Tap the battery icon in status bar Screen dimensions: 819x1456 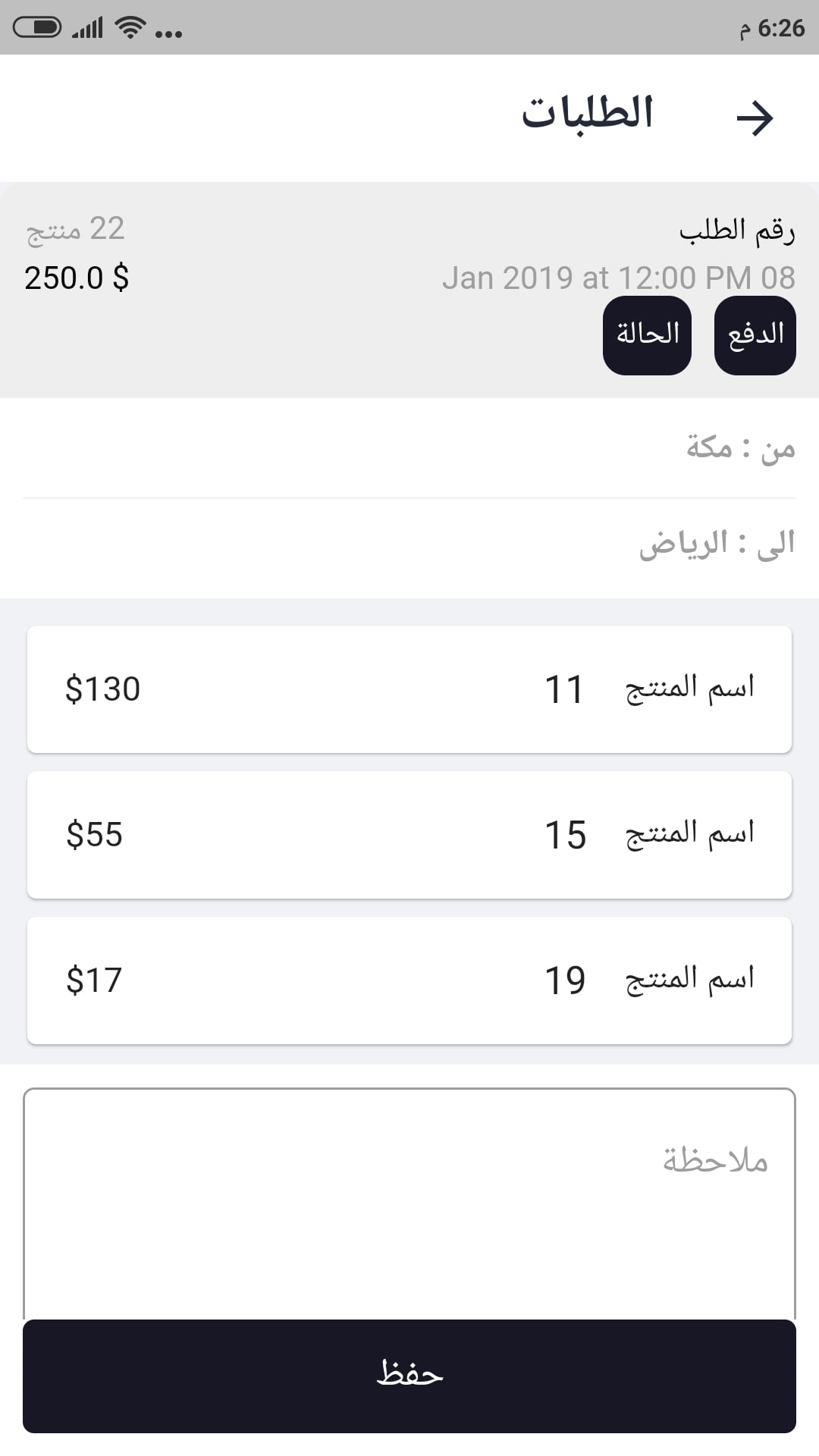(x=37, y=28)
